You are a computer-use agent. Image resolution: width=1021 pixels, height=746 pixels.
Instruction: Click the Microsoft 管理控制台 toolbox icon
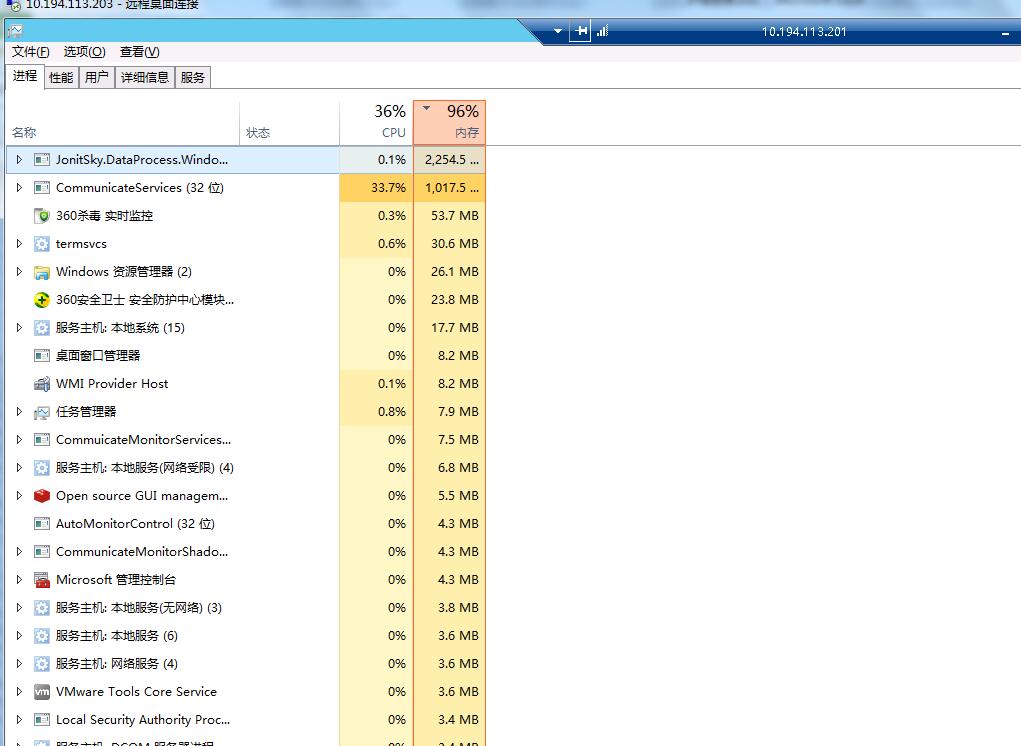(x=42, y=579)
